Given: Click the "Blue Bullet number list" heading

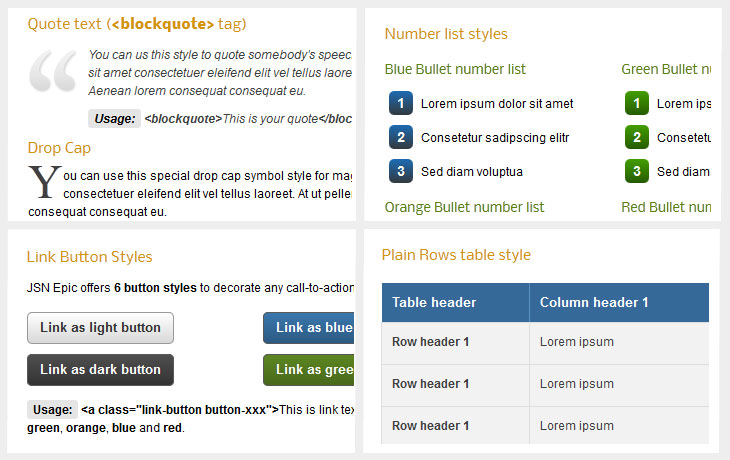Looking at the screenshot, I should pos(455,69).
